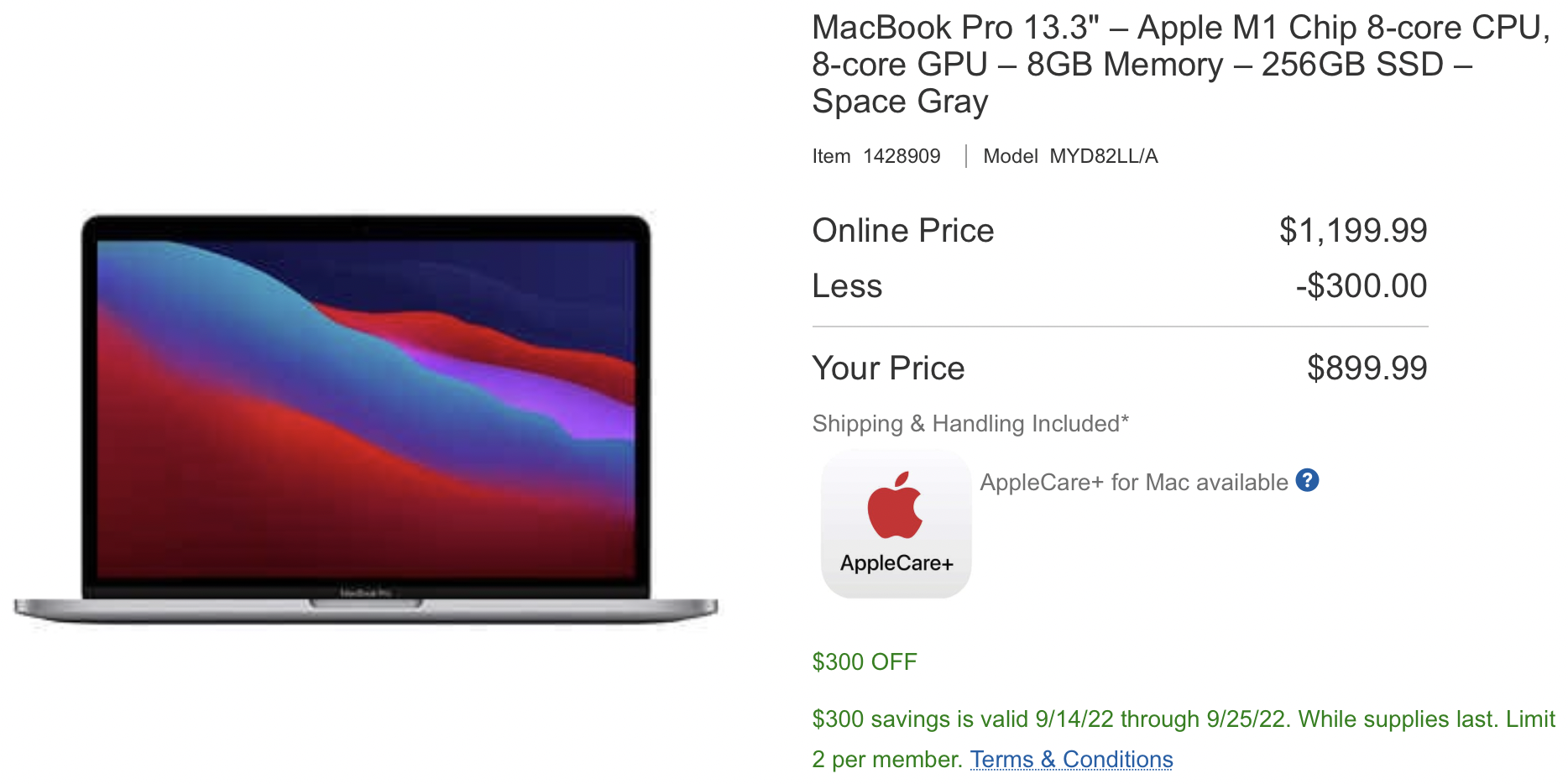The height and width of the screenshot is (784, 1568).
Task: Click AppleCare+ for Mac available text
Action: coord(1134,483)
